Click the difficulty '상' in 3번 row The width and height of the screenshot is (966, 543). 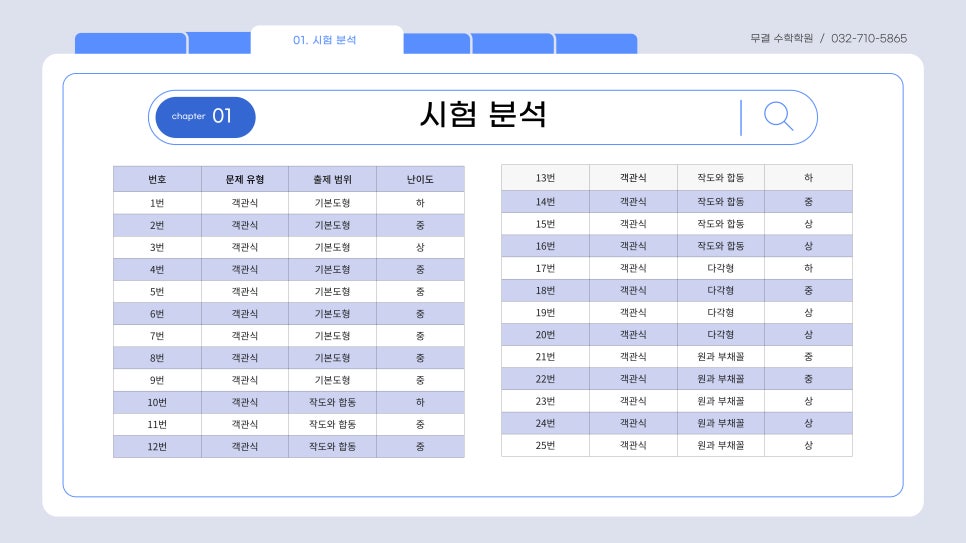pos(420,247)
